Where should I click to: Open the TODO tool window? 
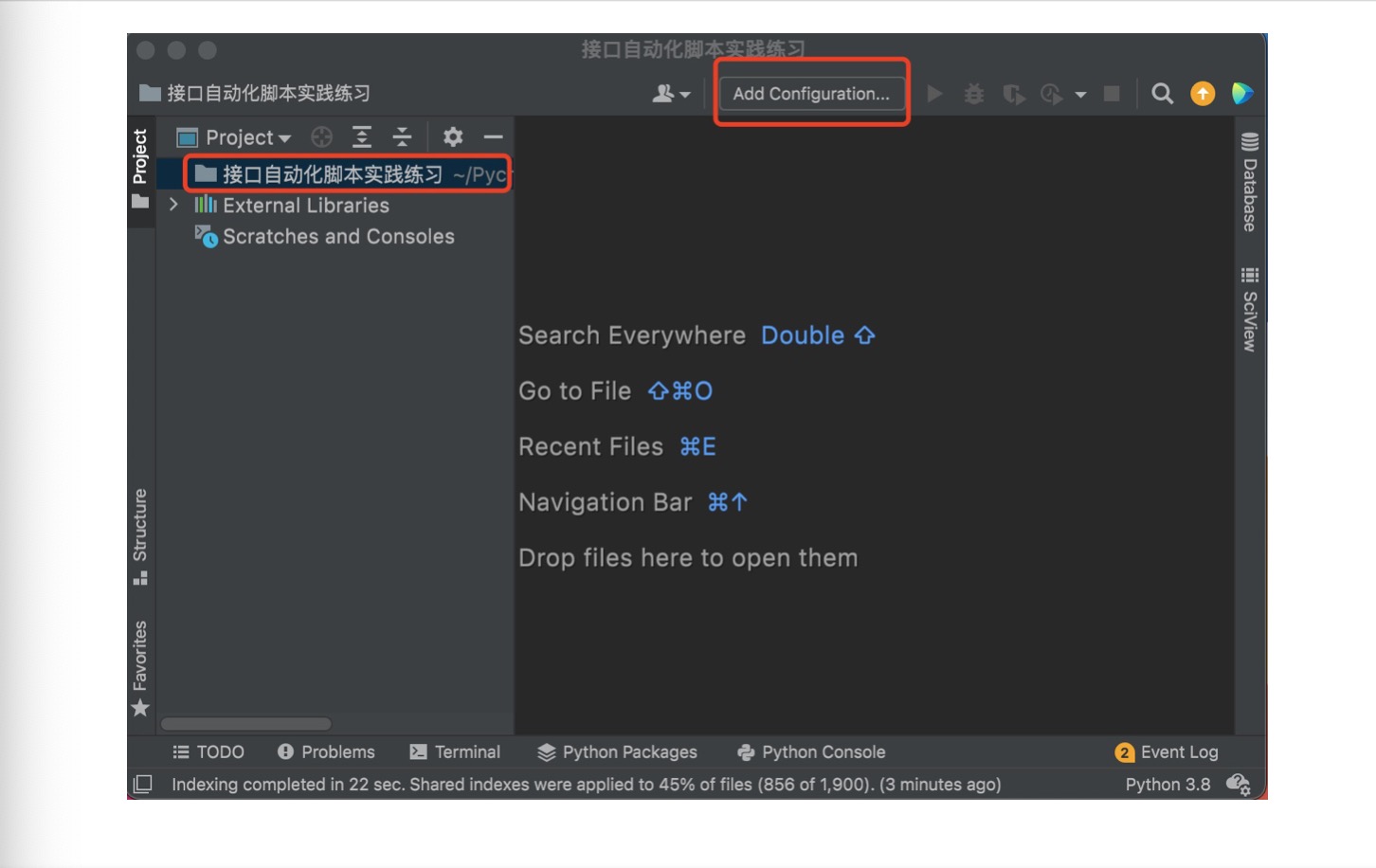tap(208, 752)
